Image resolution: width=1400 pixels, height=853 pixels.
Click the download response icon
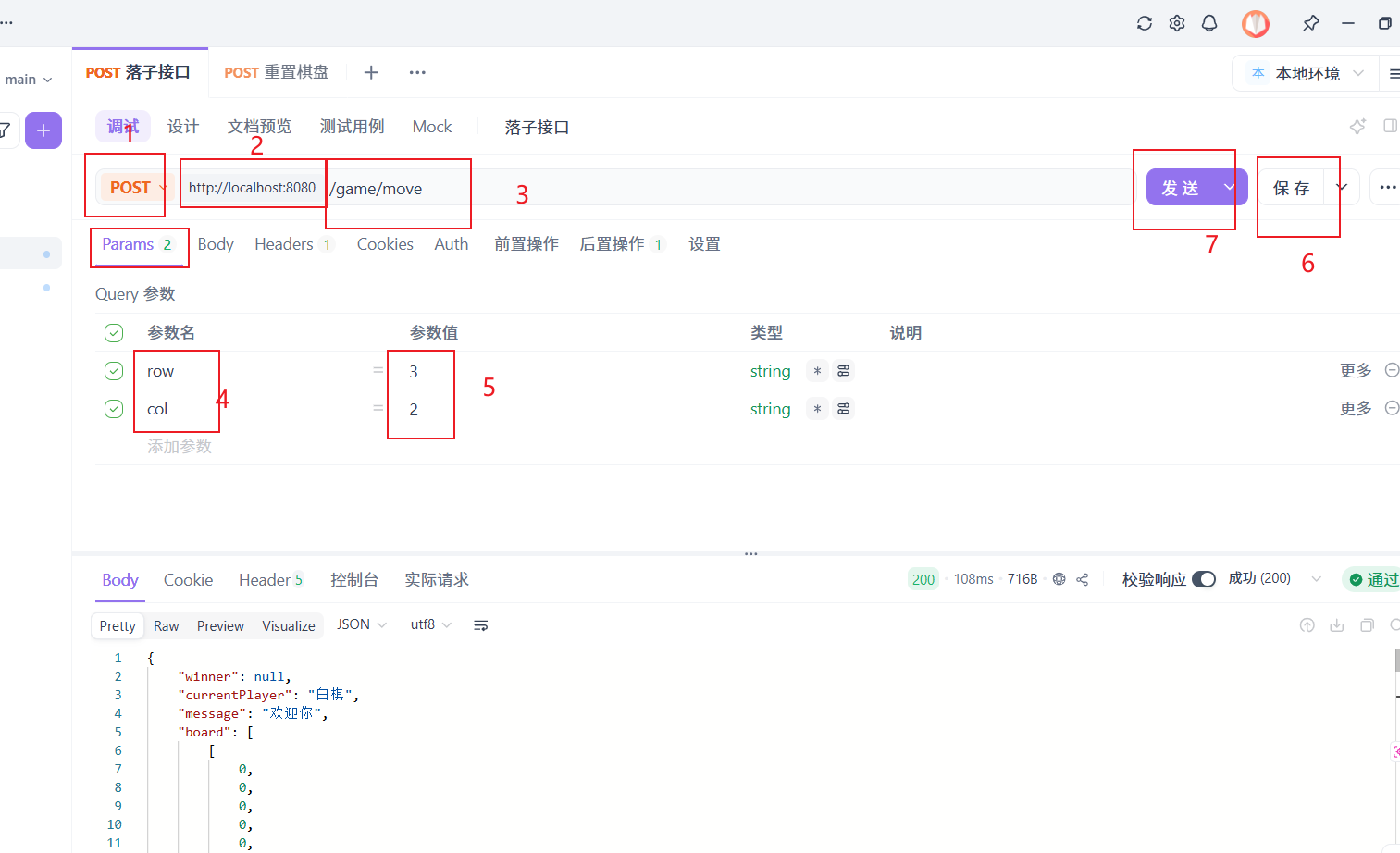pos(1337,625)
